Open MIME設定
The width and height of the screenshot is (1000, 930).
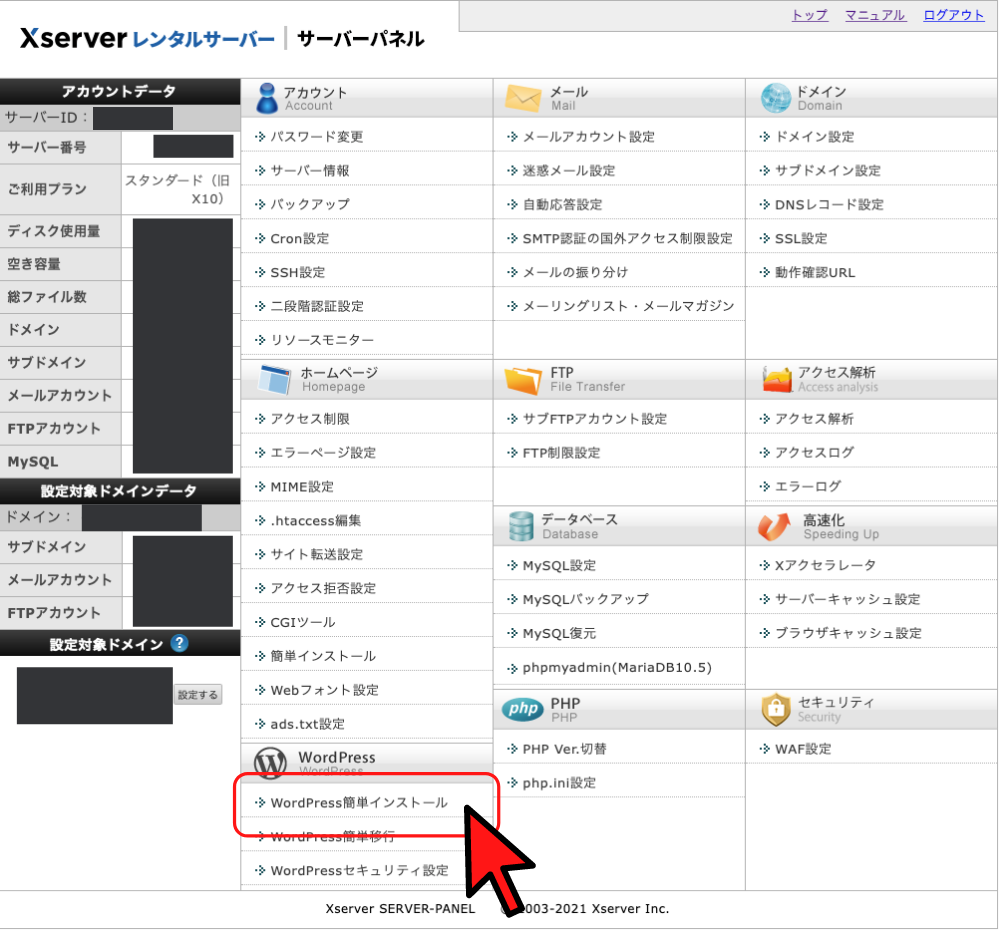point(302,487)
